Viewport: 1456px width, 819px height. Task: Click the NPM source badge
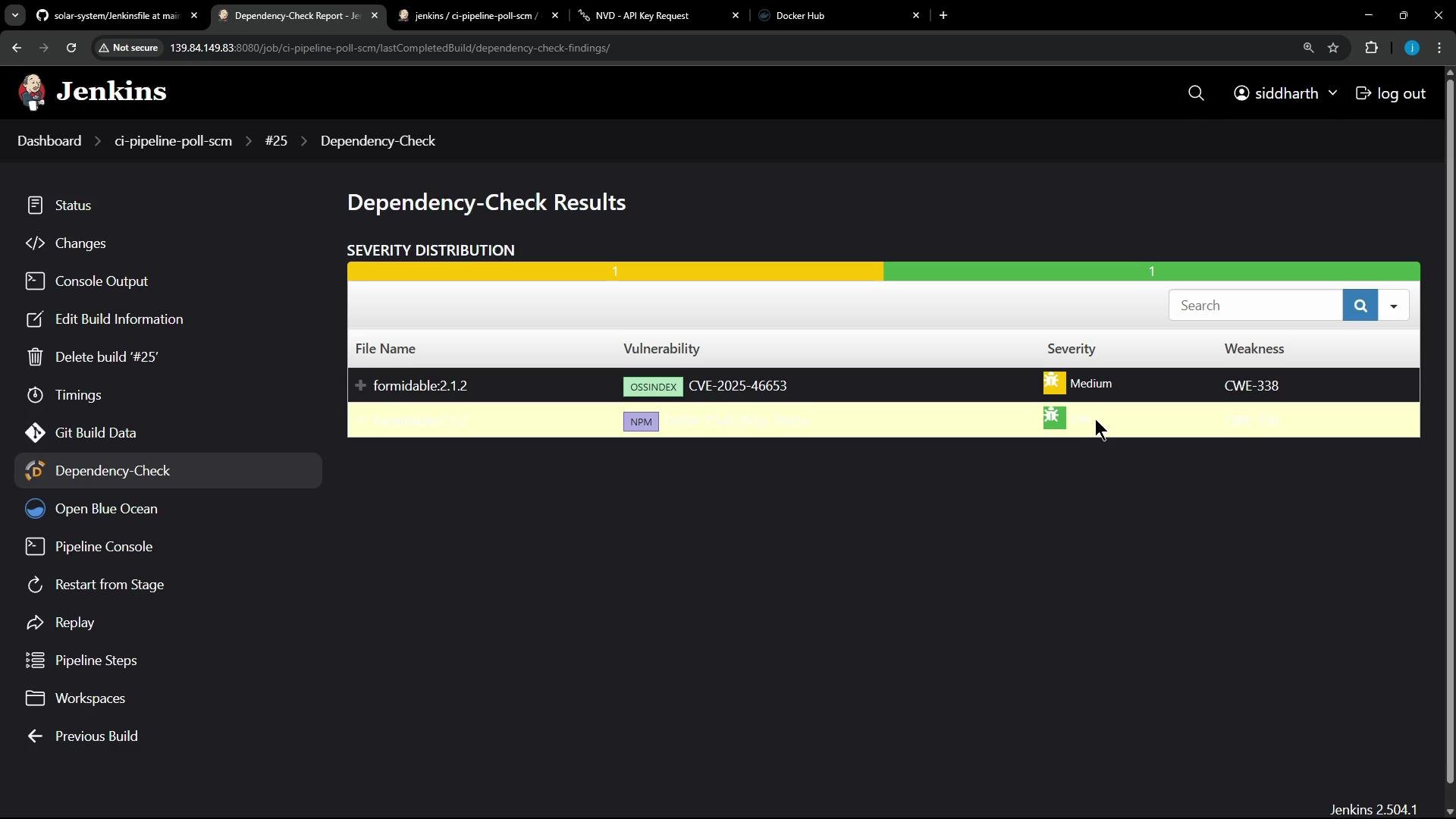click(641, 422)
